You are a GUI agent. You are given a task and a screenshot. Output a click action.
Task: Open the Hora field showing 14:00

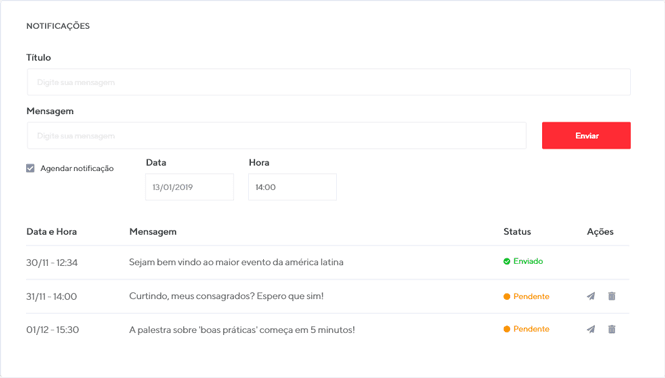pyautogui.click(x=292, y=187)
